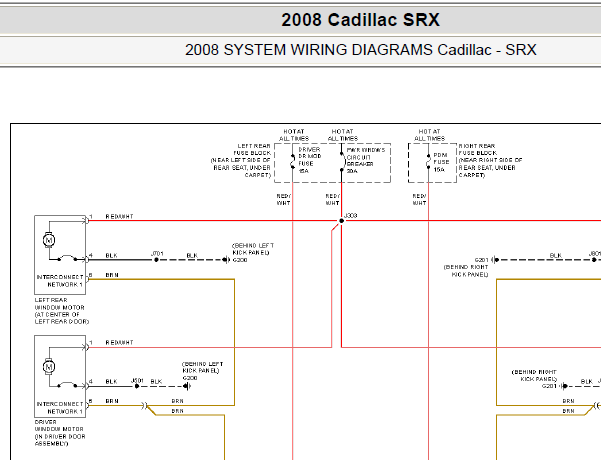Click the J501 splice dot
The width and height of the screenshot is (601, 460).
(136, 386)
